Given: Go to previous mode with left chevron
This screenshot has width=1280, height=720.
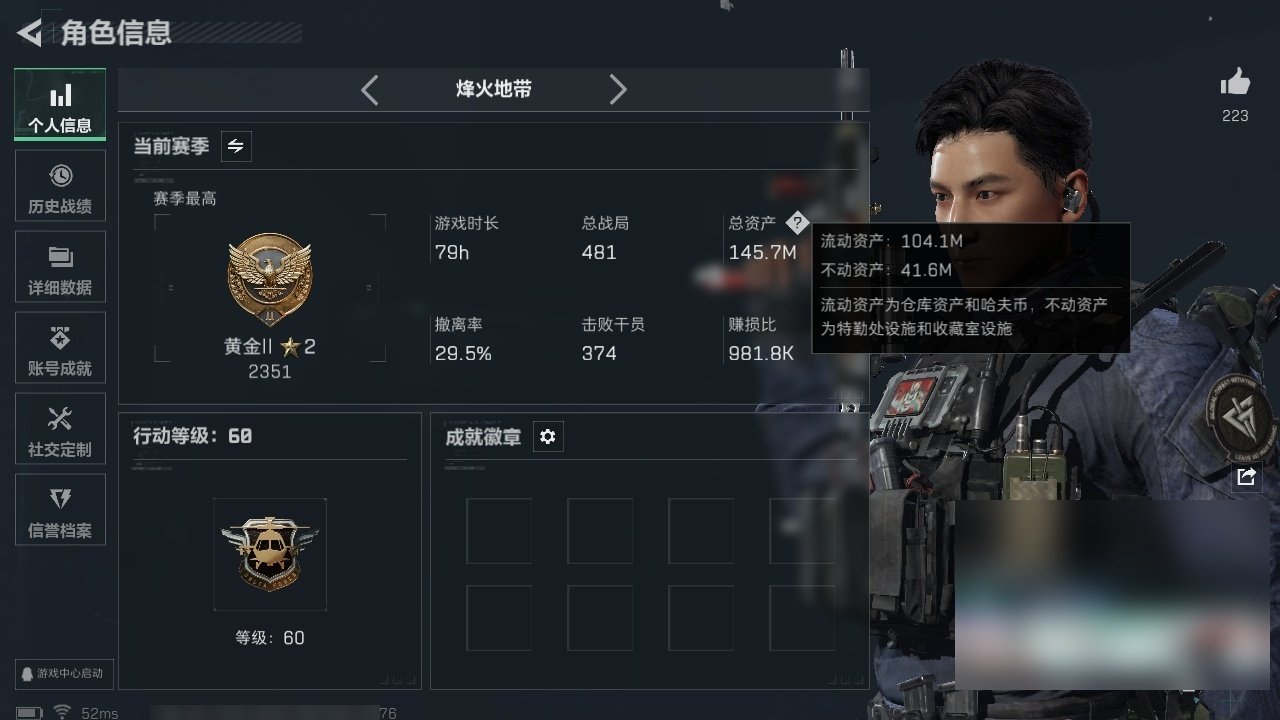Looking at the screenshot, I should tap(370, 90).
